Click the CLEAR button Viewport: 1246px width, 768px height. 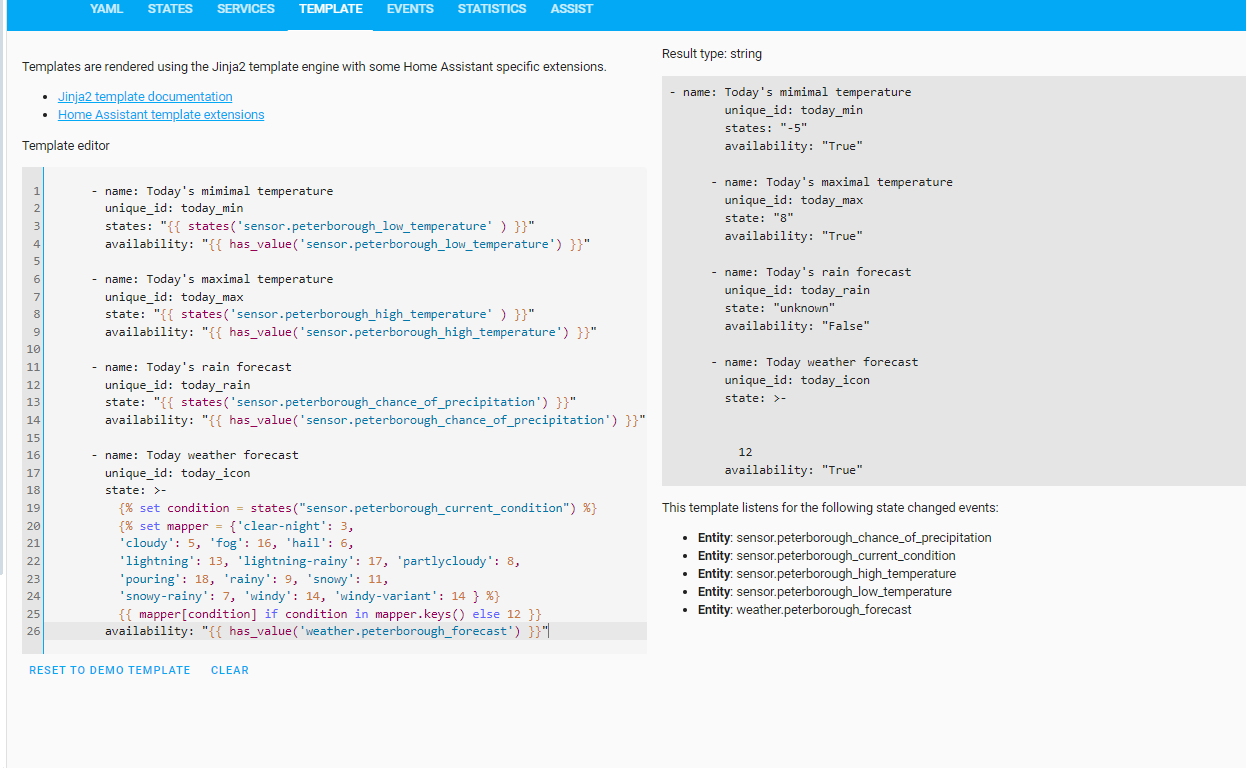coord(229,670)
